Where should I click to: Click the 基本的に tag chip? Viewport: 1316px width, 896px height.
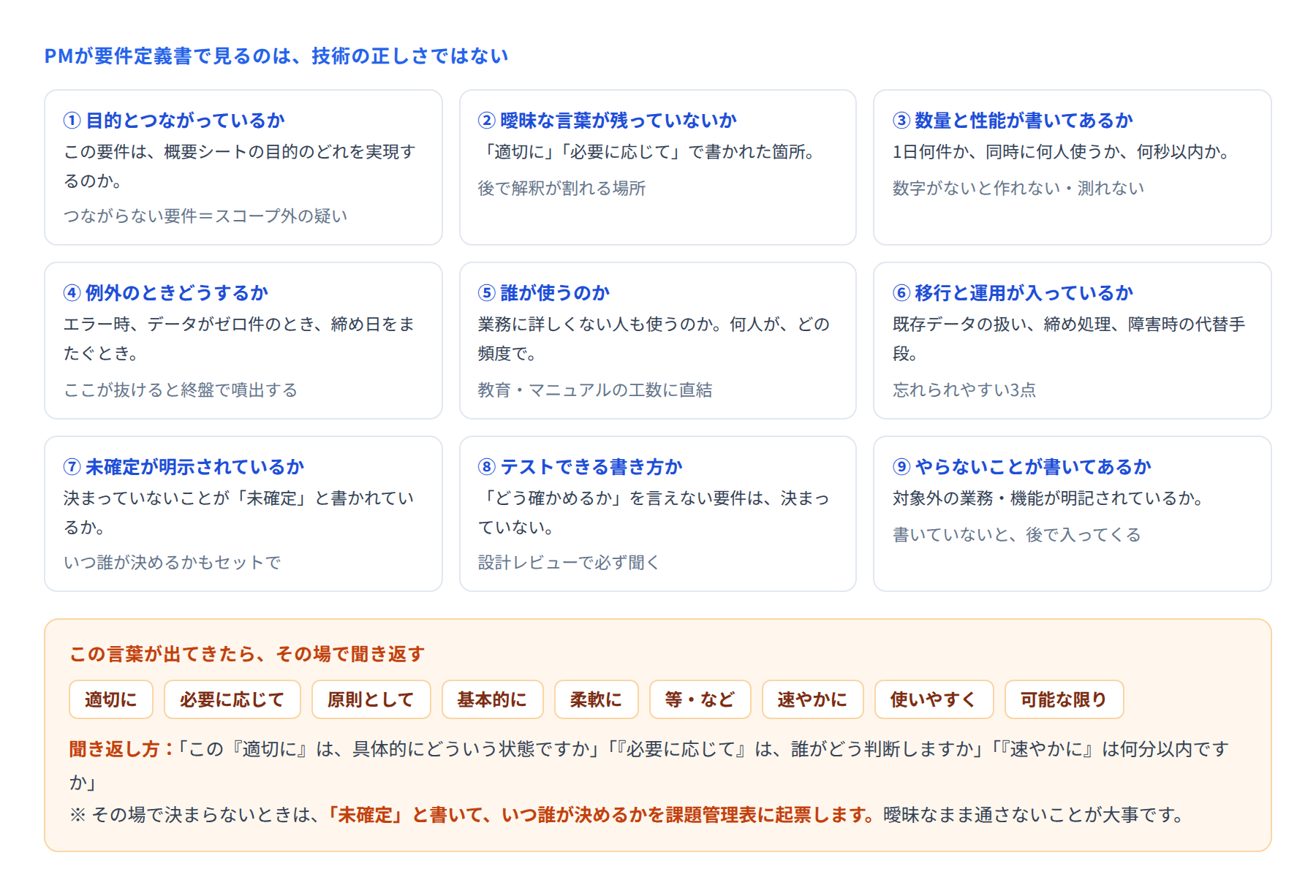coord(493,699)
